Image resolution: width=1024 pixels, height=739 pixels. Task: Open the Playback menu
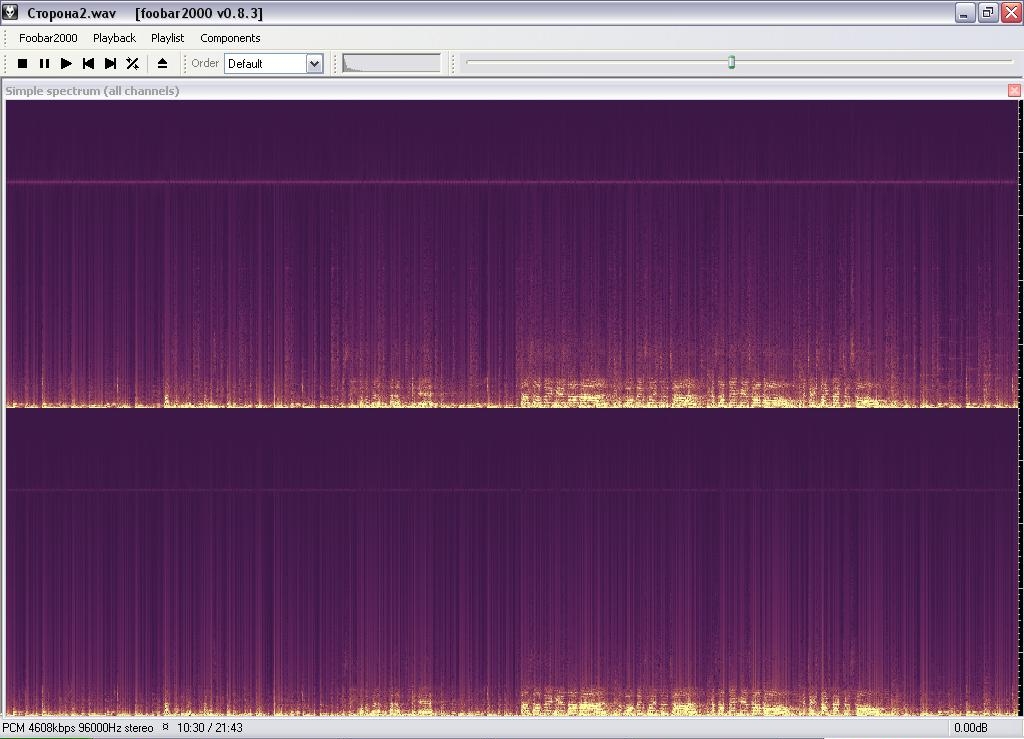[x=114, y=38]
